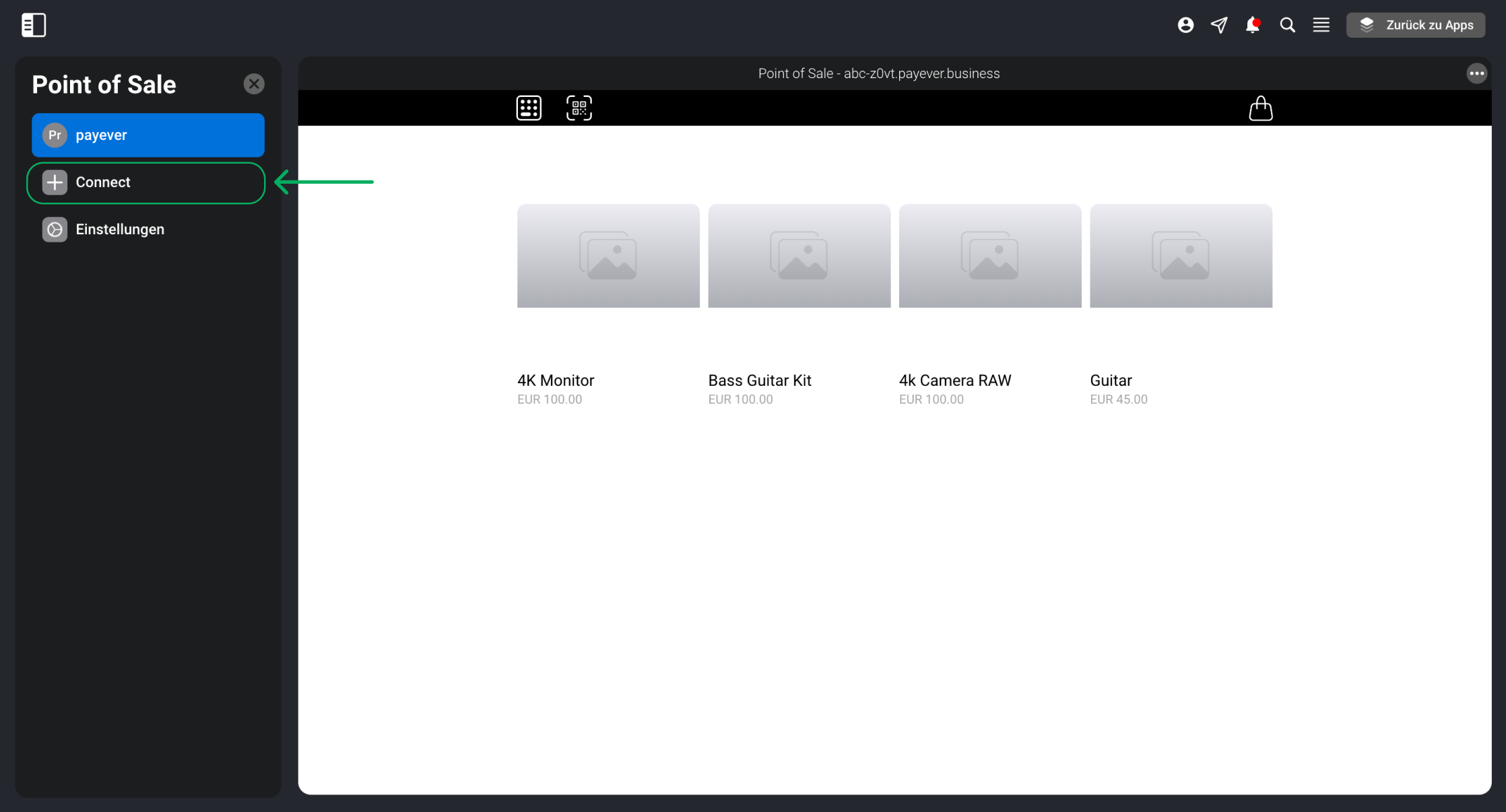The height and width of the screenshot is (812, 1506).
Task: Open the shopping bag cart icon
Action: click(x=1261, y=108)
